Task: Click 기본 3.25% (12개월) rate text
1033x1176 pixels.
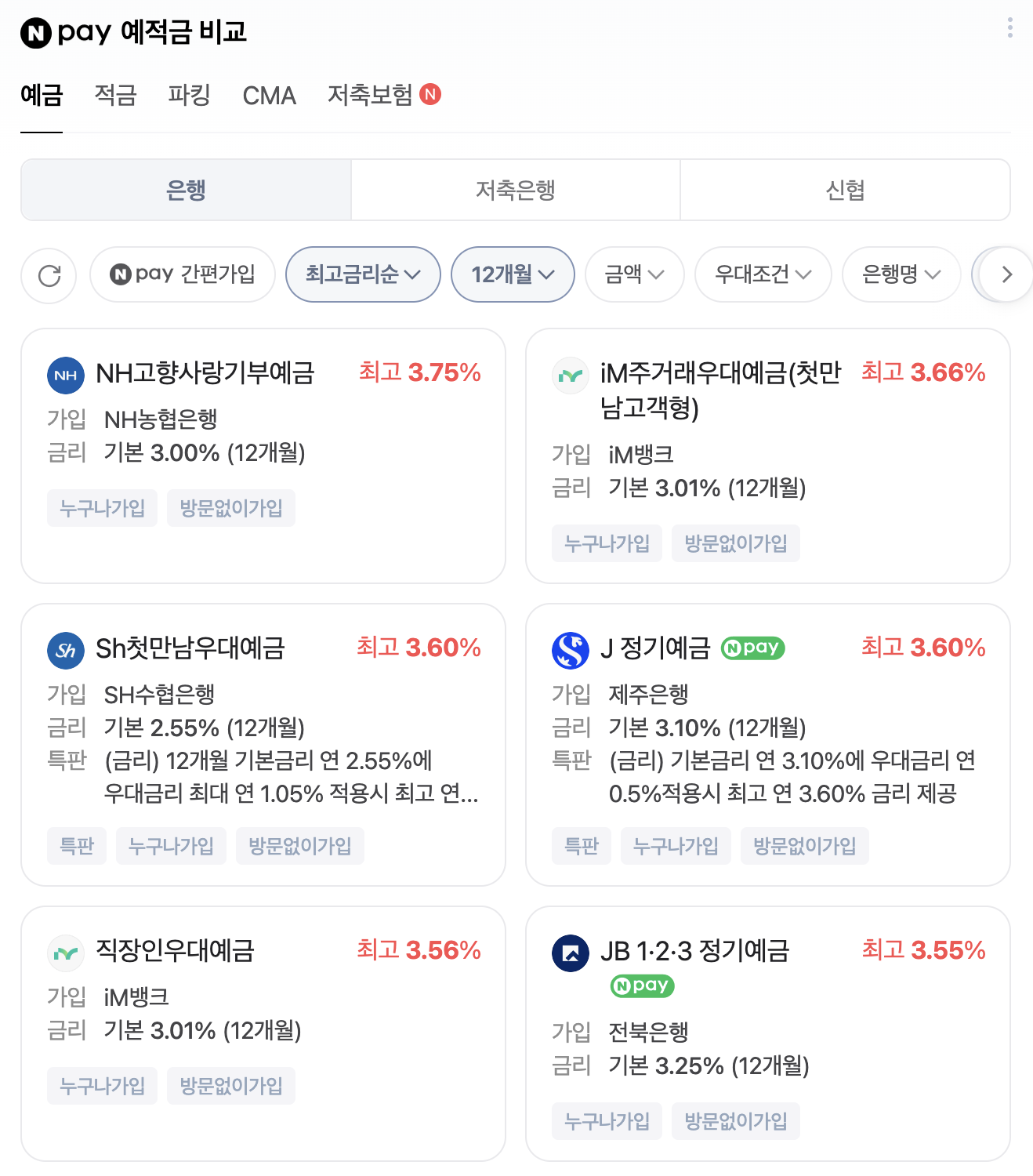Action: (709, 1065)
